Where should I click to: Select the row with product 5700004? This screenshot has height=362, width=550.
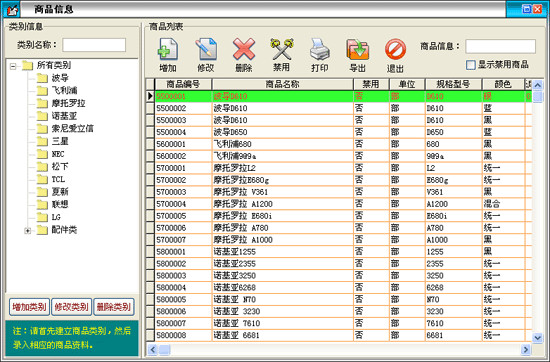coord(339,204)
